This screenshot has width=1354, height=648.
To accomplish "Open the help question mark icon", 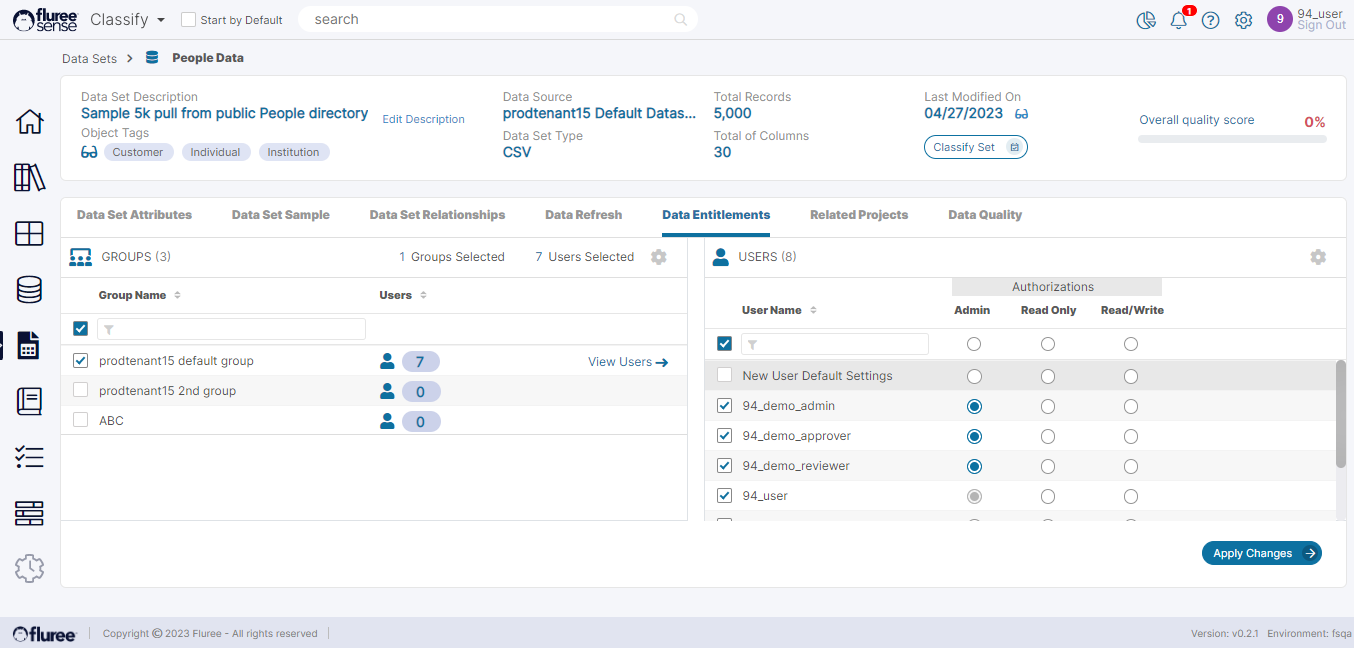I will click(1210, 20).
